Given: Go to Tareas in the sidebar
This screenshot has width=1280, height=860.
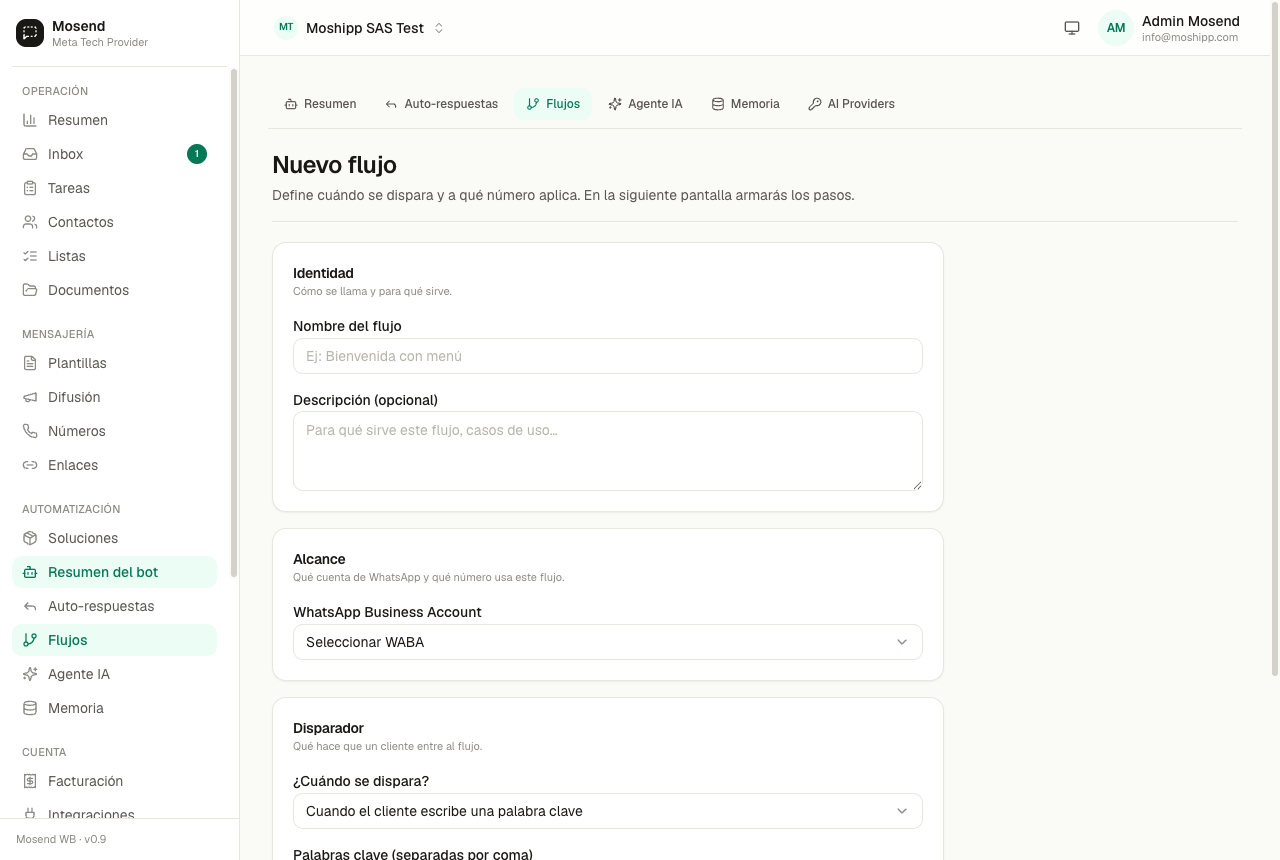Looking at the screenshot, I should coord(114,188).
